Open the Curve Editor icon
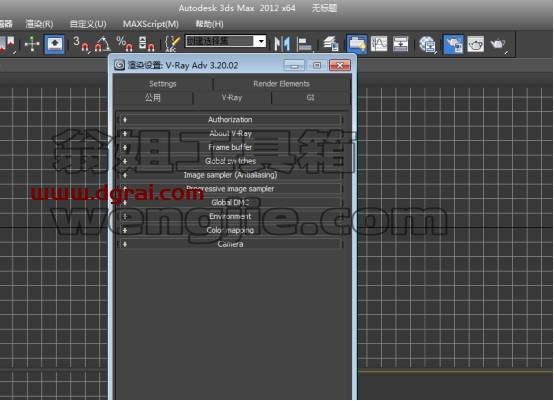This screenshot has height=401, width=554. 379,44
